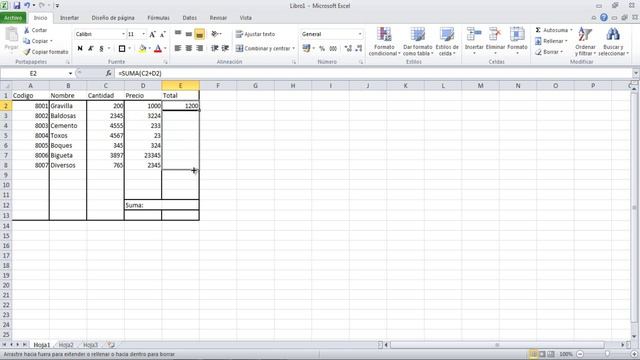Viewport: 640px width, 360px height.
Task: Apply thousands separator style 000
Action: tap(333, 48)
